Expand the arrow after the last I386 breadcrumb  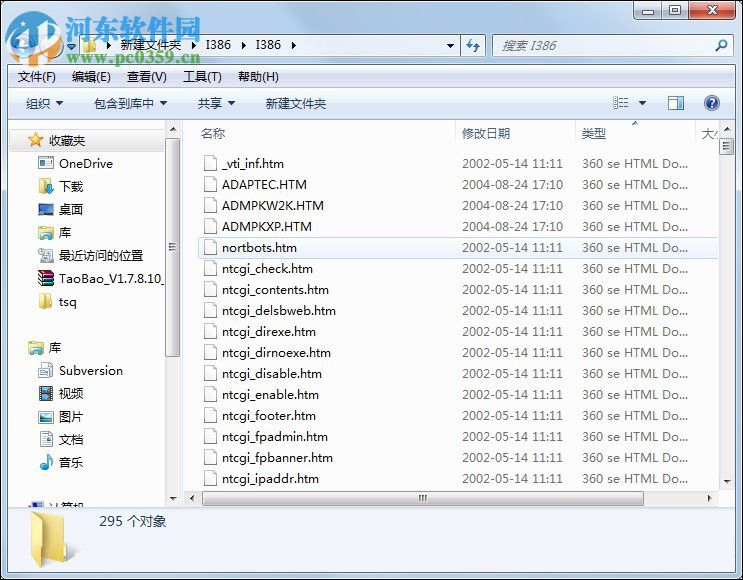(294, 45)
